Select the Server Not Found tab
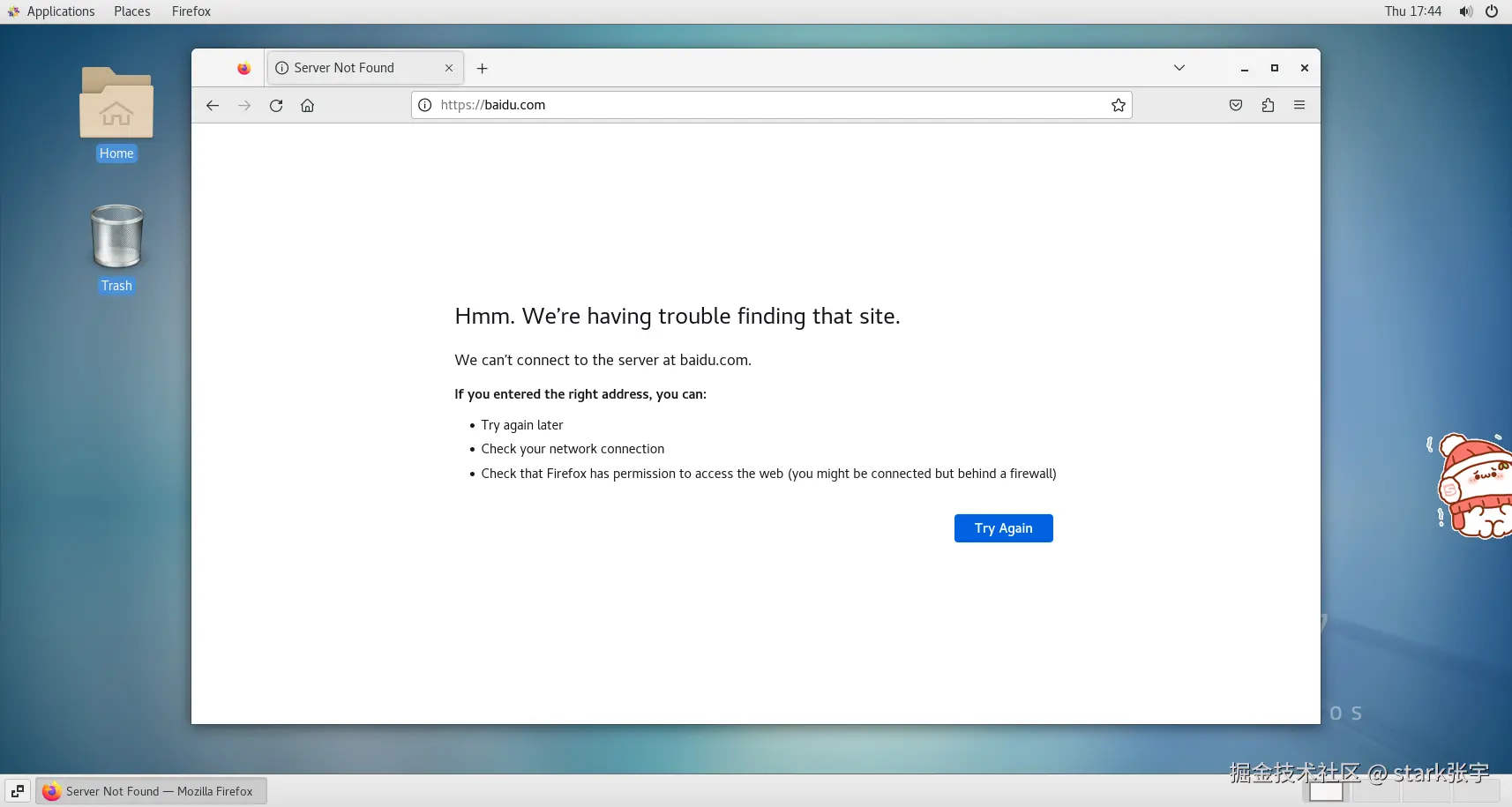Screen dimensions: 1512x807 [x=365, y=68]
